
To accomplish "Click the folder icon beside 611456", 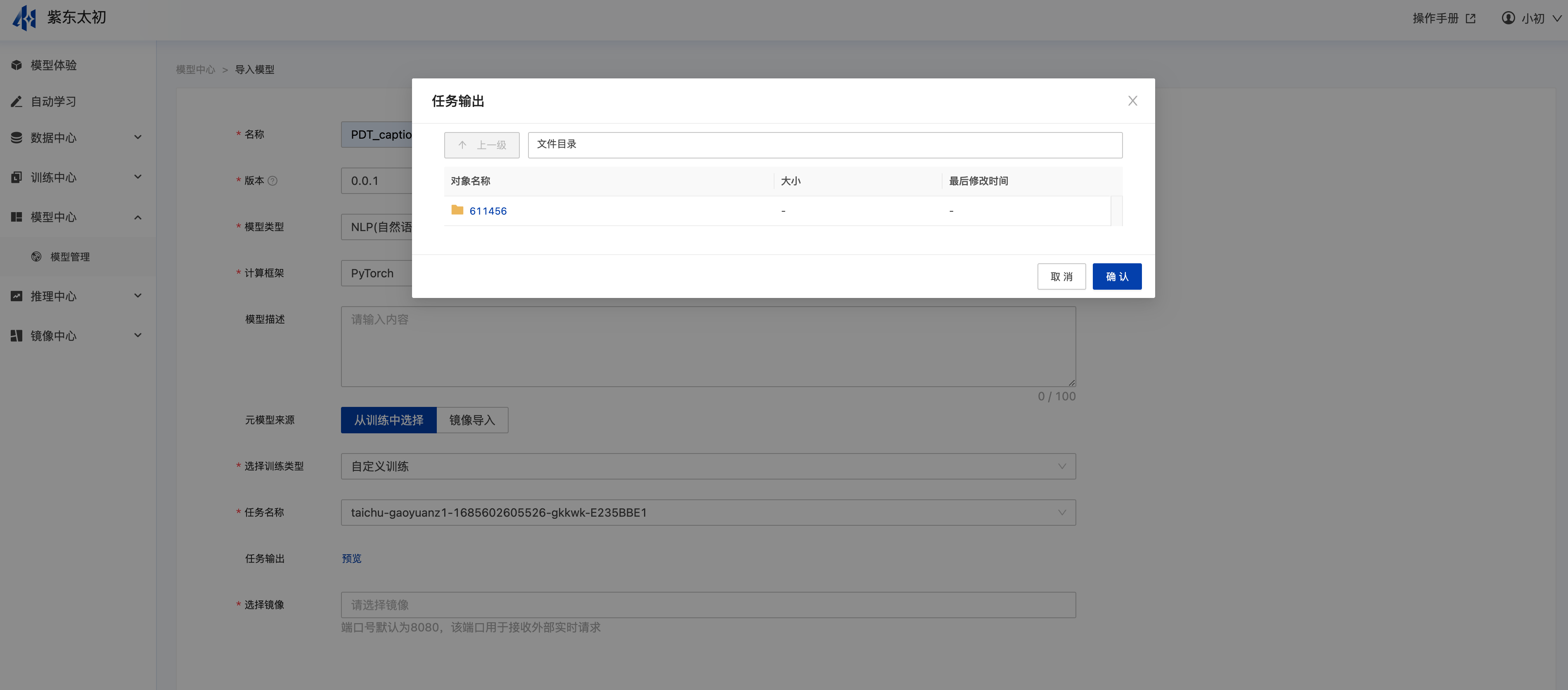I will (458, 210).
